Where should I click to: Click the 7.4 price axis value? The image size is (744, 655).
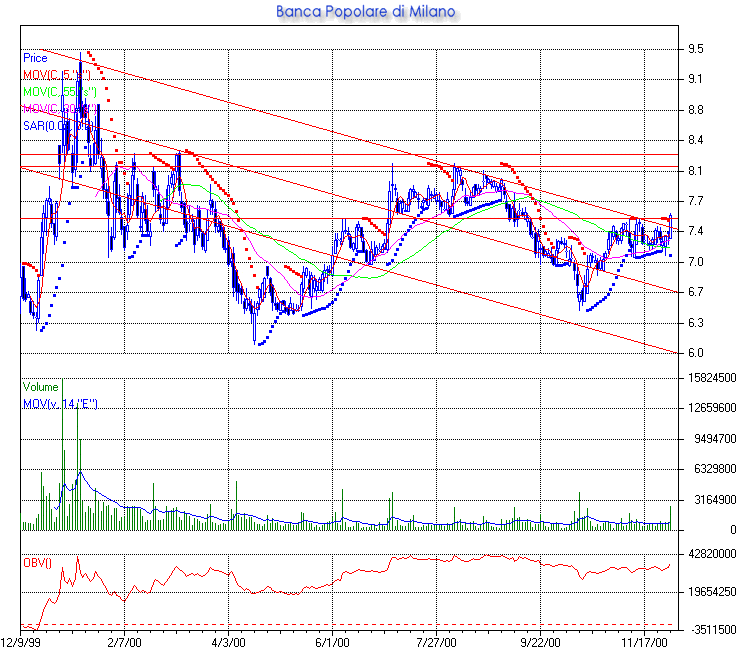(696, 231)
